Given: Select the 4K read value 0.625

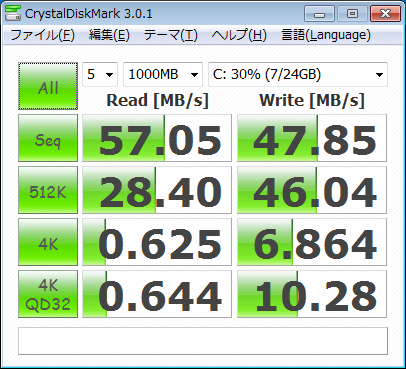Looking at the screenshot, I should 157,242.
